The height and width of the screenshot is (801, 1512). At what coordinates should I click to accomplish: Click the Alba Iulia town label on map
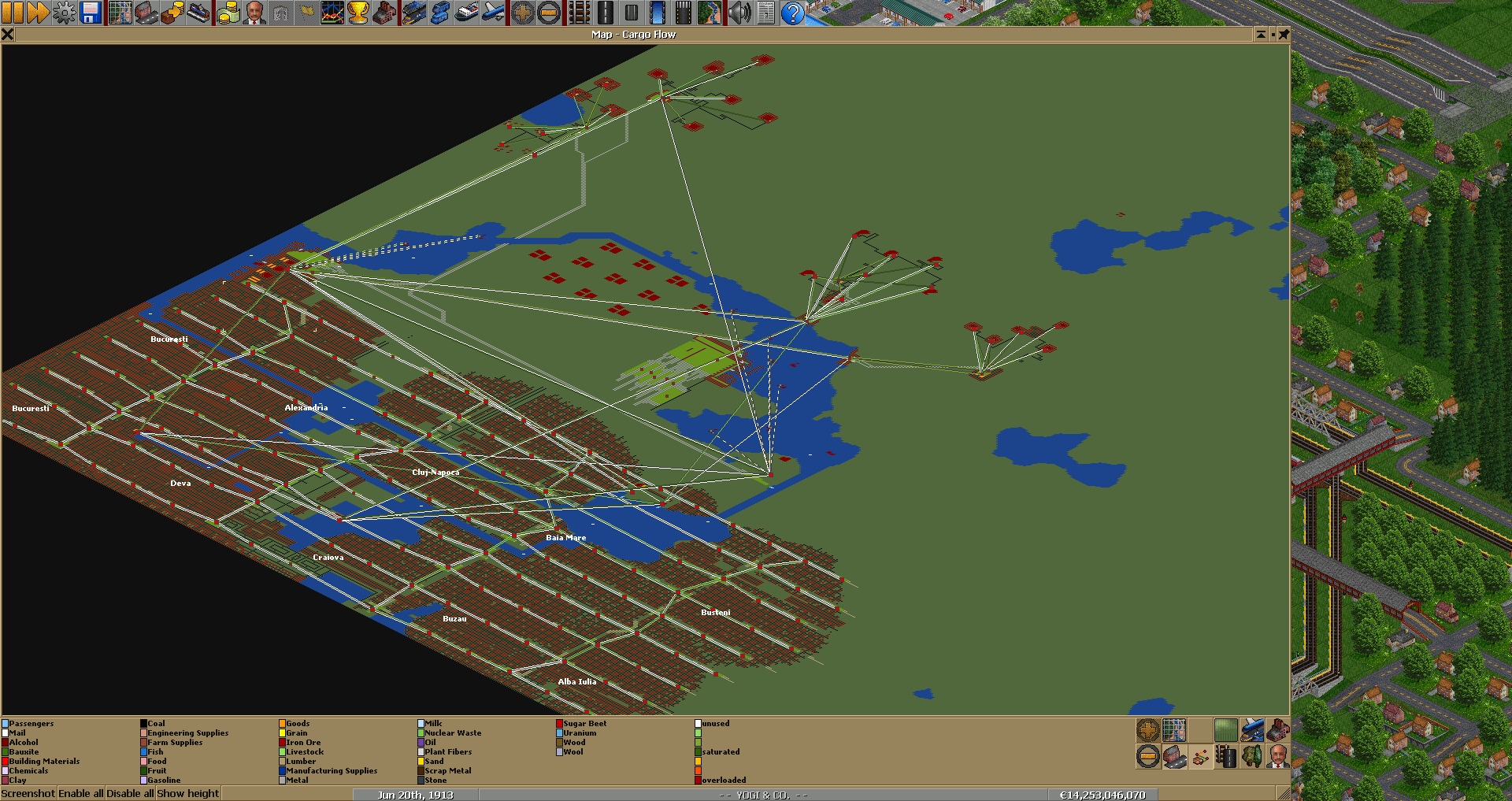[x=577, y=682]
